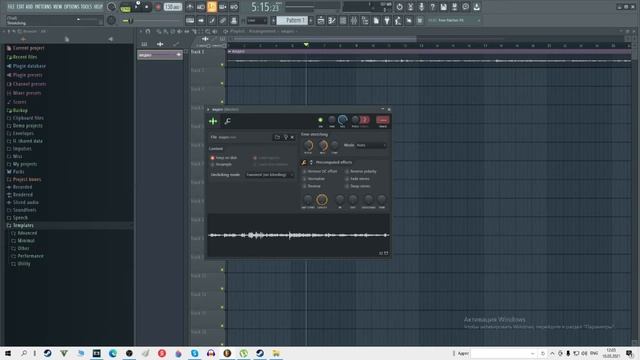Open the Piano roll view icon
The image size is (640, 360).
coord(332,20)
